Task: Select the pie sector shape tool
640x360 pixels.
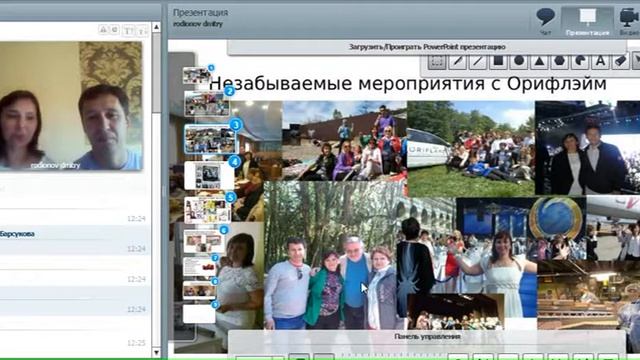Action: tap(580, 62)
